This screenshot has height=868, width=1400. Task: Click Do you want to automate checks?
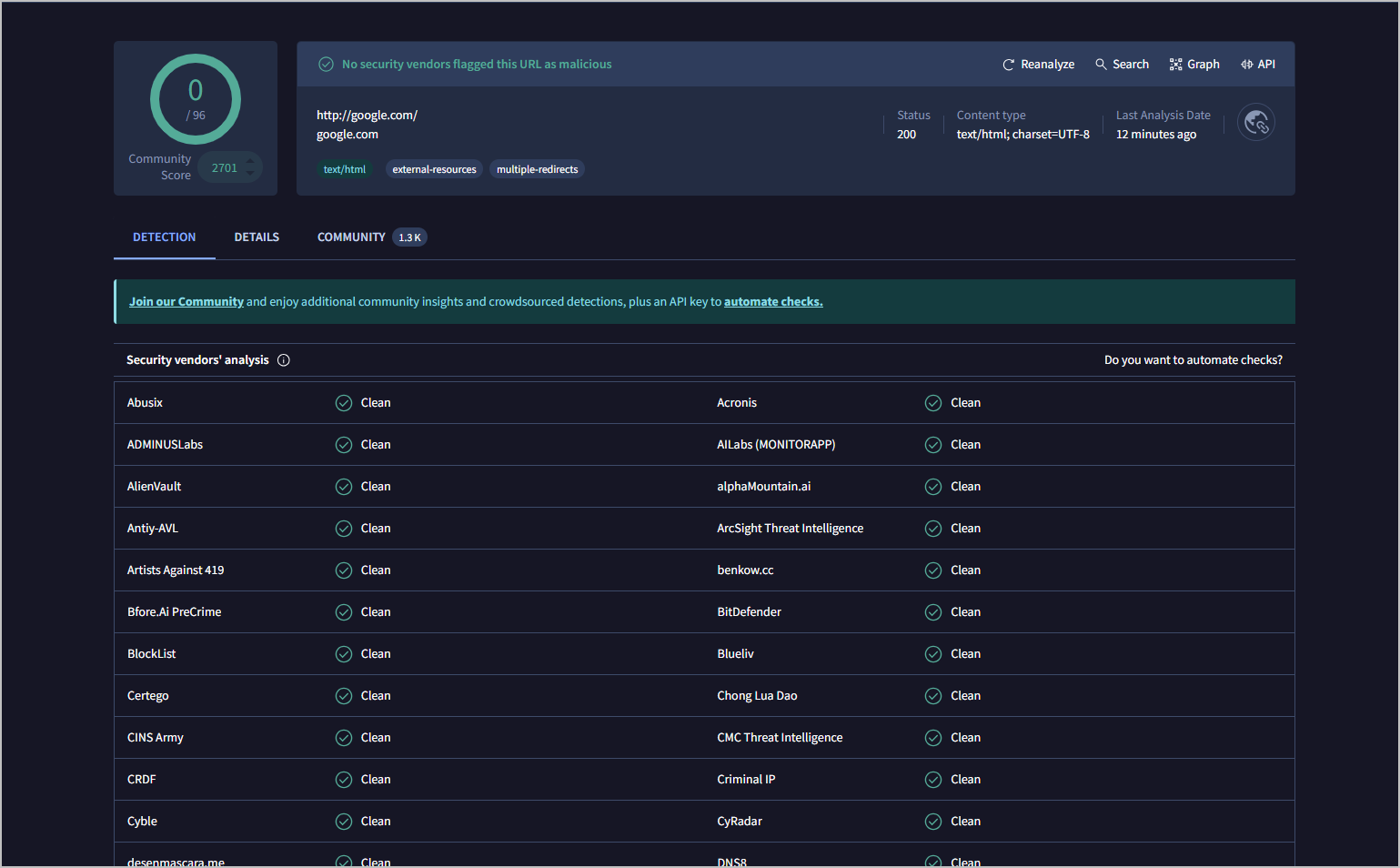[x=1194, y=360]
